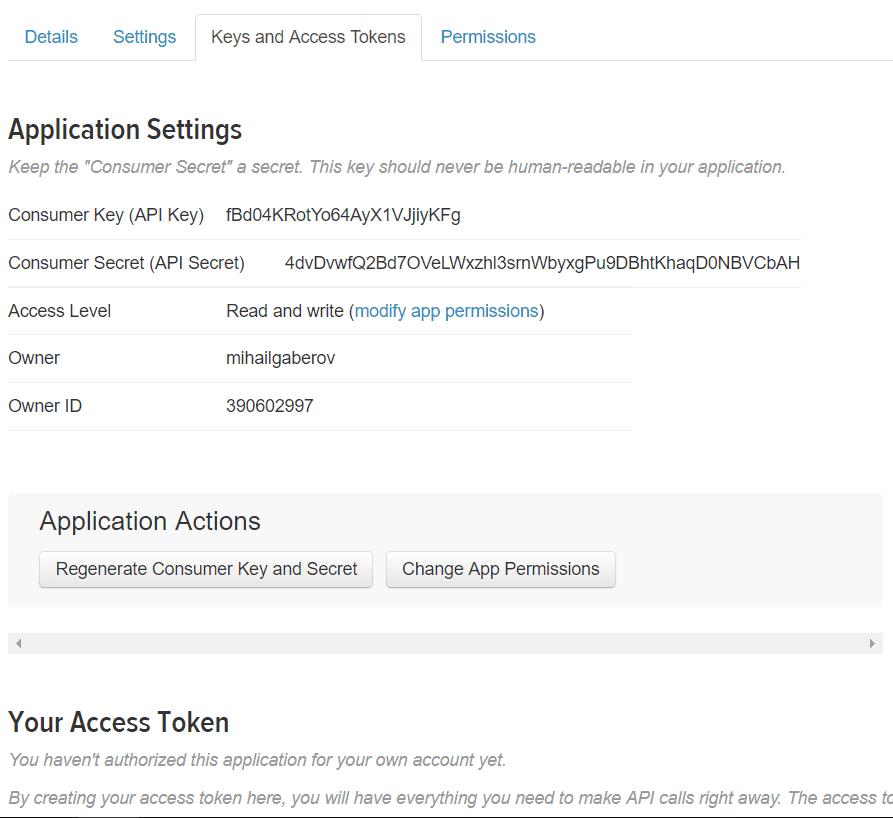Click the Consumer Key value fBd04KRotYo64AyX1VJjiyKFg
893x818 pixels.
[343, 215]
